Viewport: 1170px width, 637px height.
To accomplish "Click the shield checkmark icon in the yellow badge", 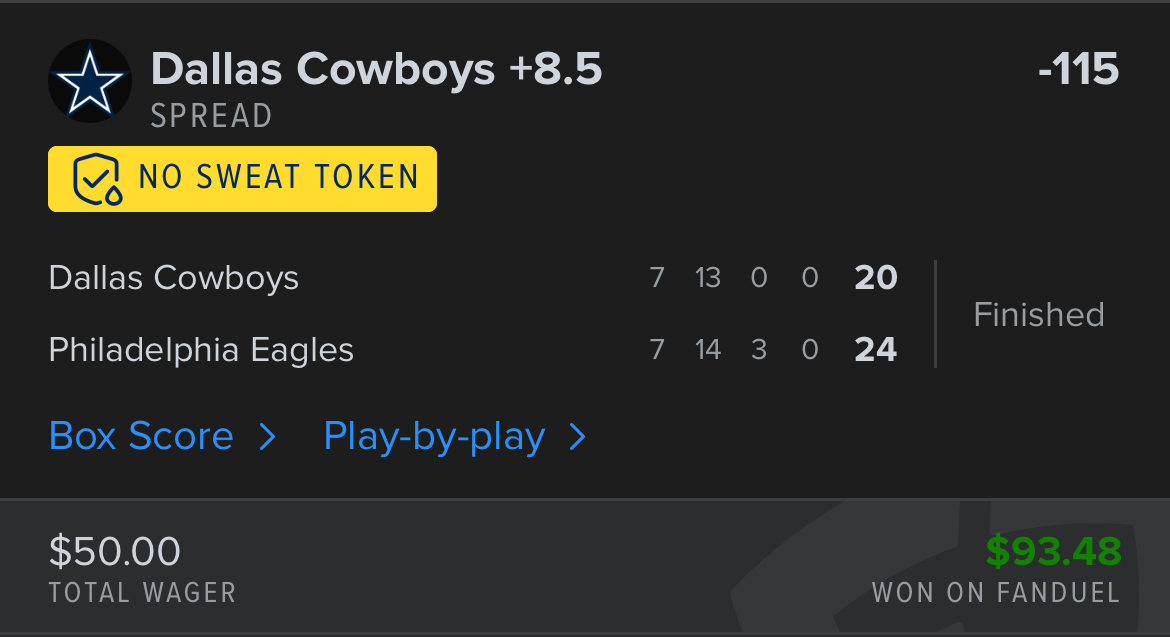I will pyautogui.click(x=96, y=179).
